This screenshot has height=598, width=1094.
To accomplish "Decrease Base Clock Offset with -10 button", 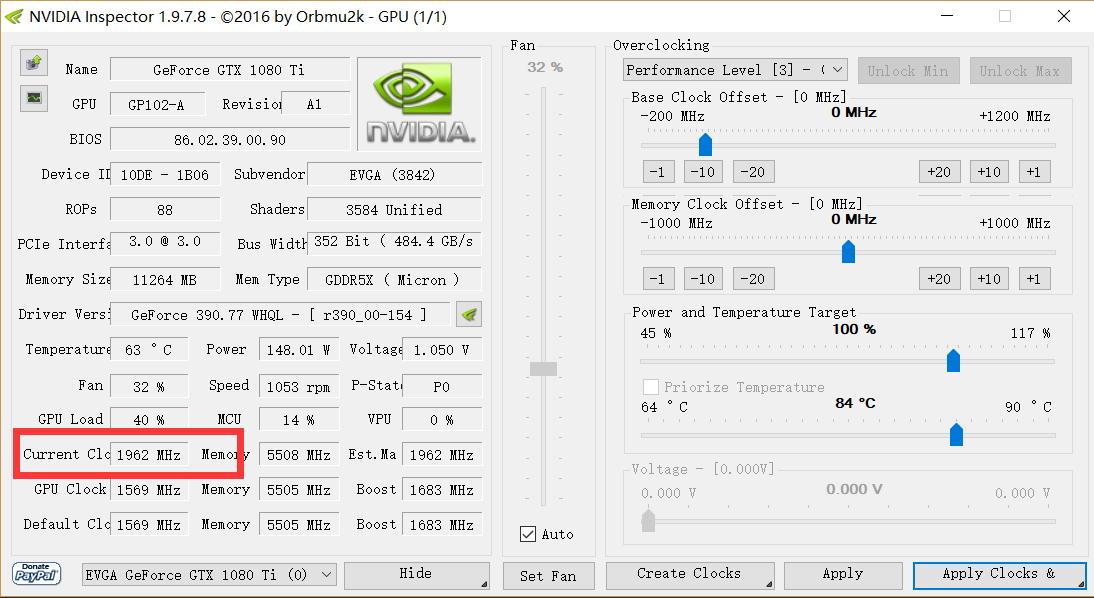I will tap(703, 172).
